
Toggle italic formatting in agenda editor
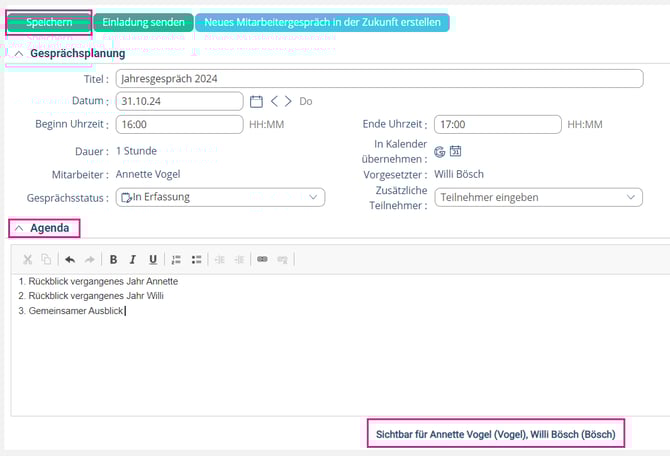pos(133,259)
